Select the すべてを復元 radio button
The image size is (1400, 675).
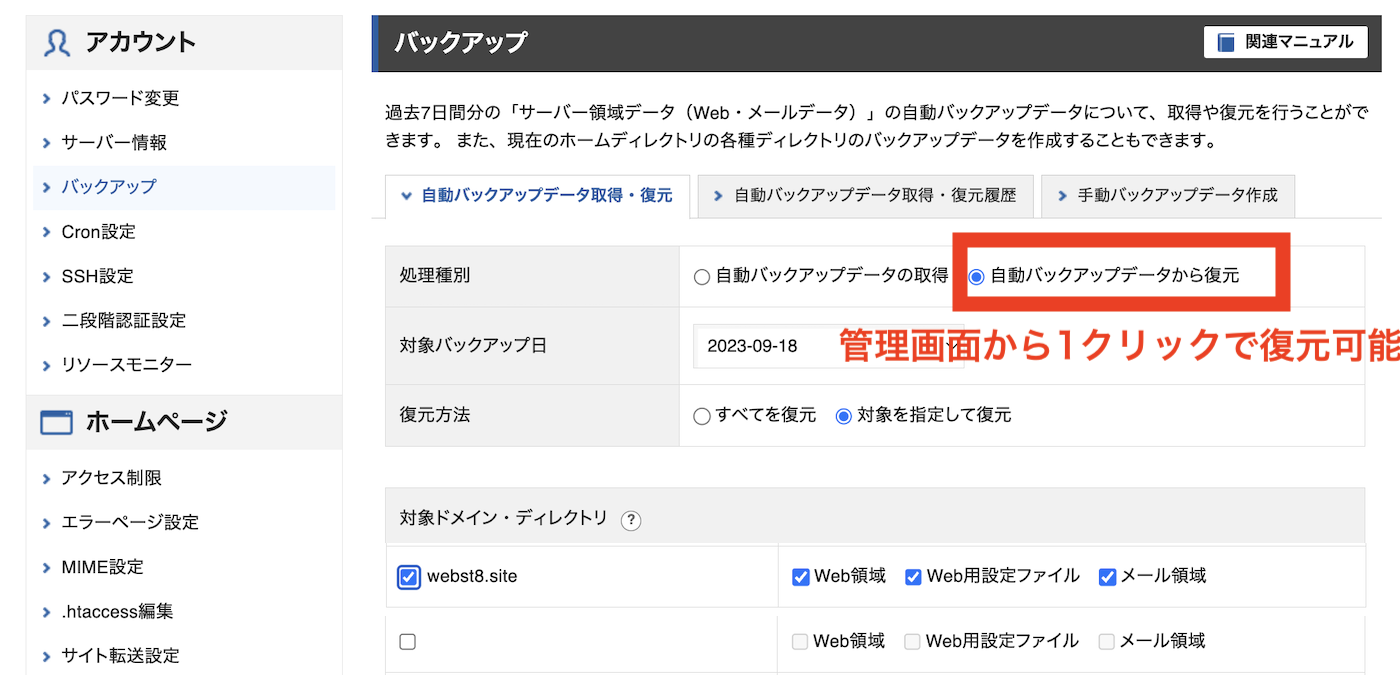coord(701,414)
